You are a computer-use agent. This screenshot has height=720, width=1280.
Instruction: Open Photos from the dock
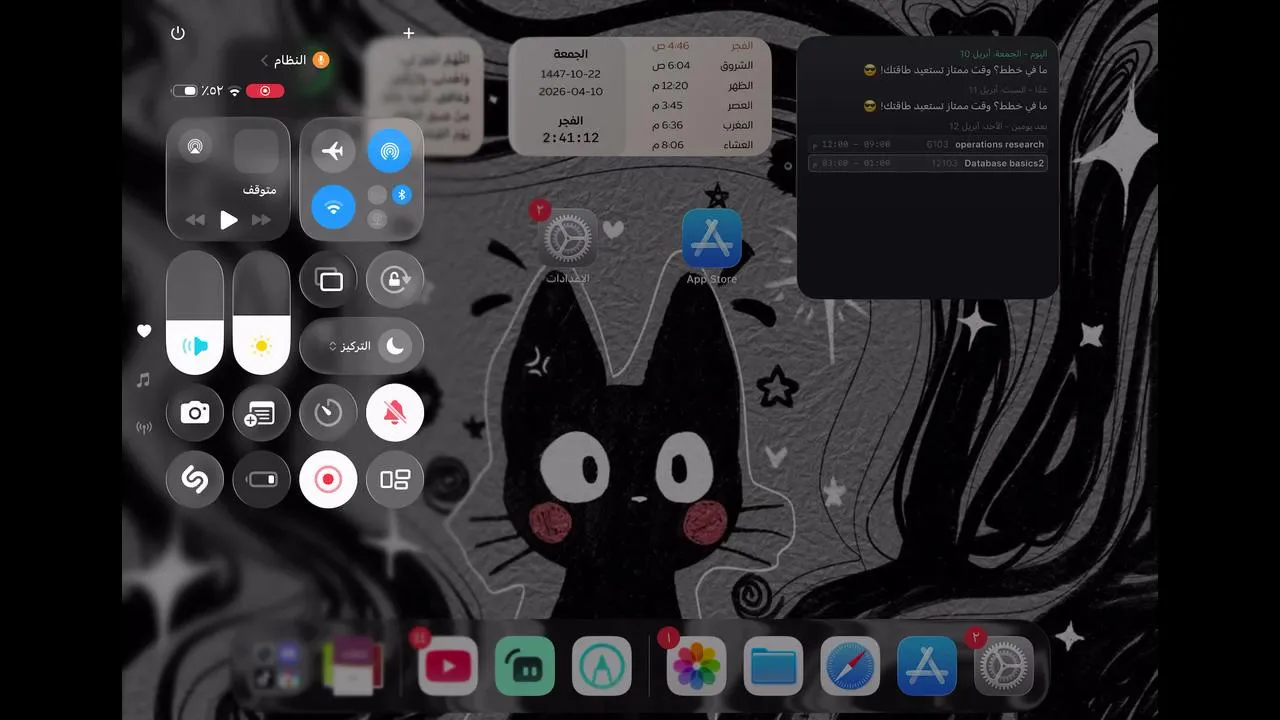pos(697,666)
